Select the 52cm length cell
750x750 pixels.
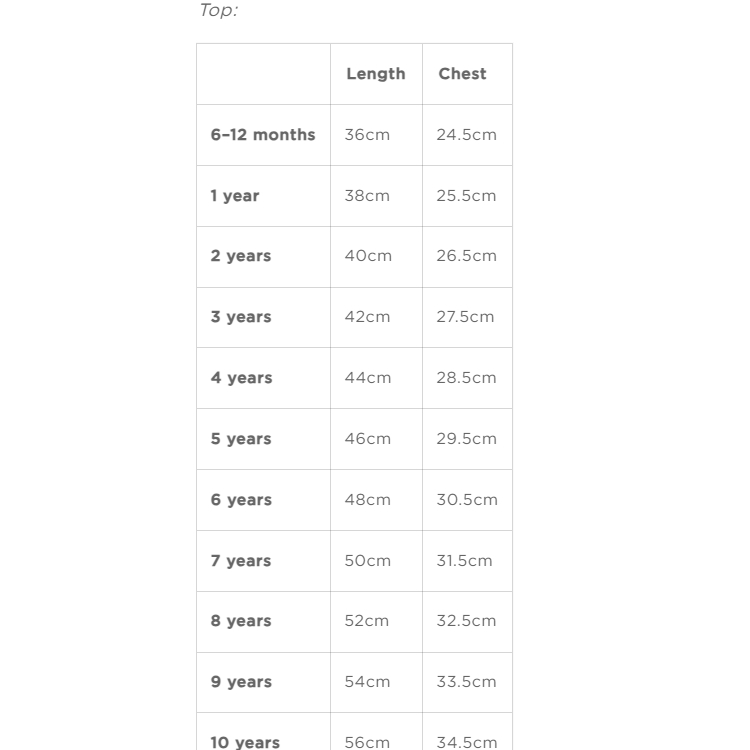(x=367, y=621)
